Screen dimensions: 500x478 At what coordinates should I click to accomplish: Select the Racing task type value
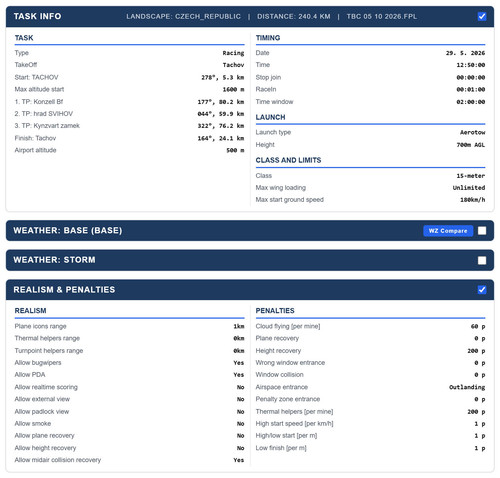point(233,53)
